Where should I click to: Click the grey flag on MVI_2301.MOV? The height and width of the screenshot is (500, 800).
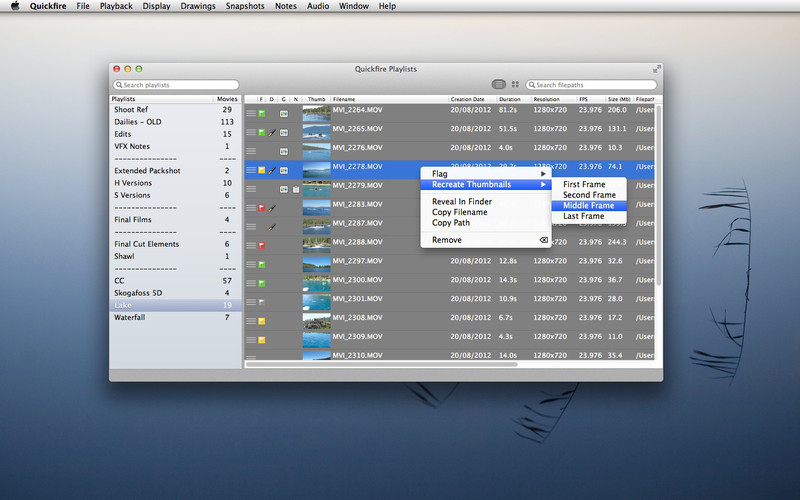coord(262,302)
